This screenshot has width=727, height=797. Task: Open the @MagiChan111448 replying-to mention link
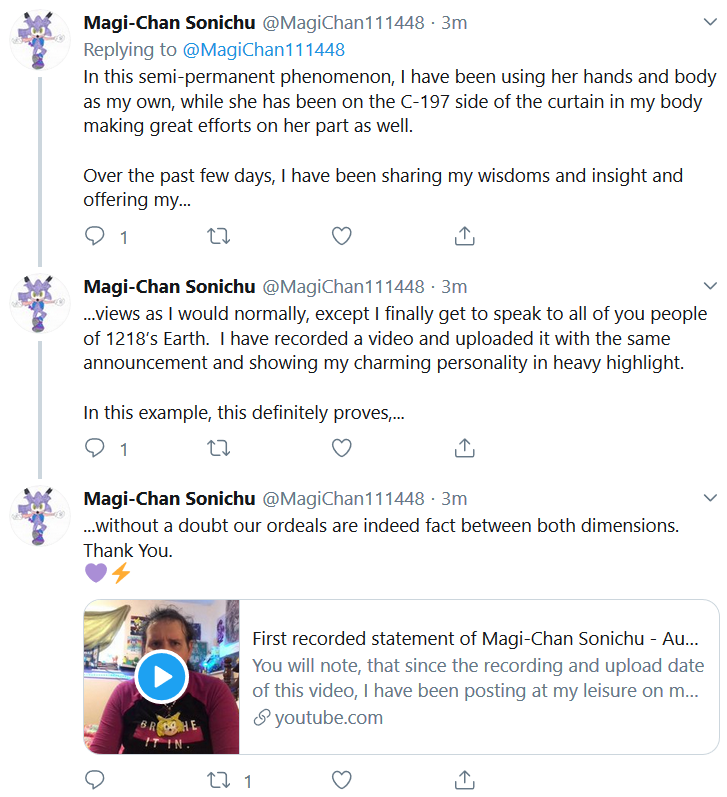tap(263, 49)
